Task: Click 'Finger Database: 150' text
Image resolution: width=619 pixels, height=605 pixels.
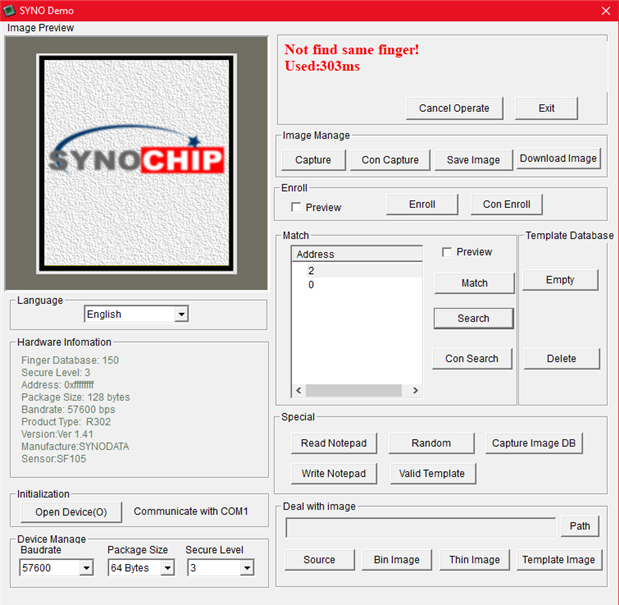Action: (x=70, y=360)
